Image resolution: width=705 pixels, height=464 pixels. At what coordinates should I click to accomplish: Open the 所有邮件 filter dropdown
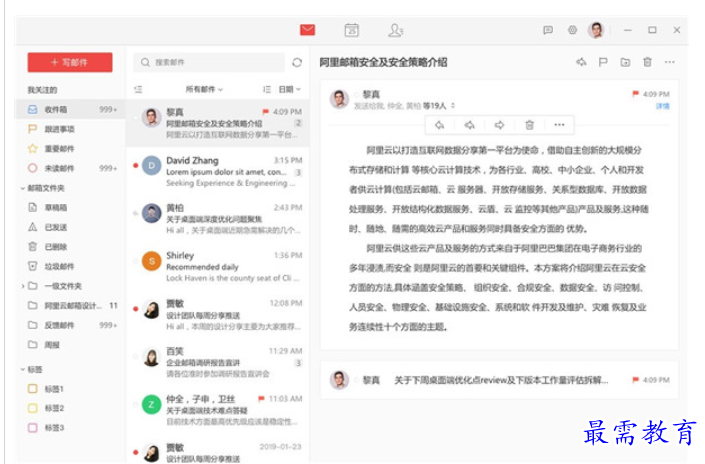point(204,89)
